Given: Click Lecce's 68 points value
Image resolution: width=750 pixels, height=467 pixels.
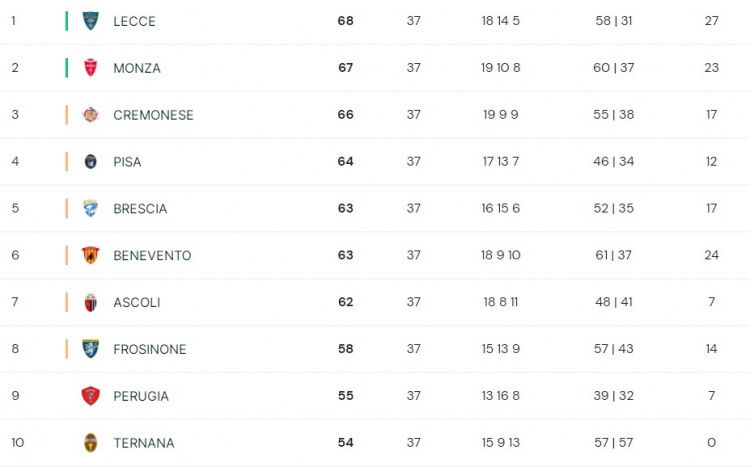Looking at the screenshot, I should tap(345, 21).
